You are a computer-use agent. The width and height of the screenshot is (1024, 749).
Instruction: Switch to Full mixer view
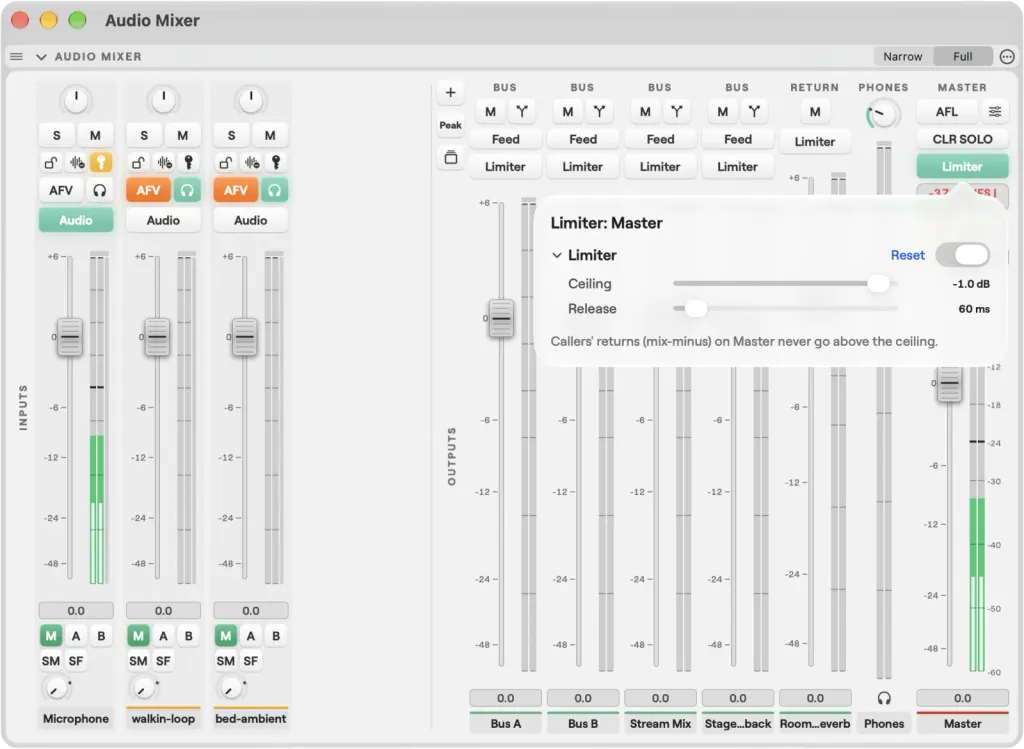(963, 57)
